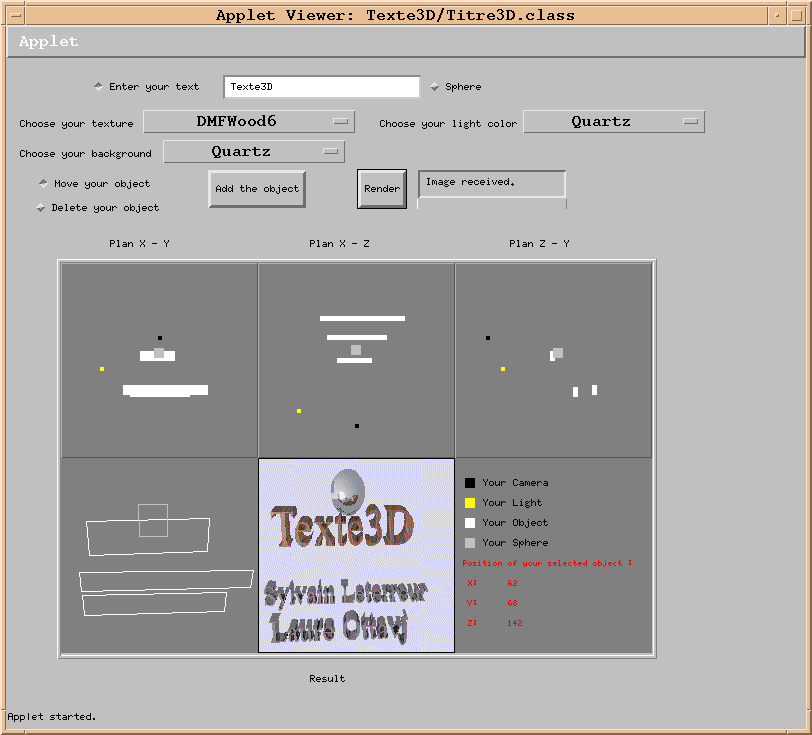Choose the Sphere radio option
The height and width of the screenshot is (735, 812).
435,87
